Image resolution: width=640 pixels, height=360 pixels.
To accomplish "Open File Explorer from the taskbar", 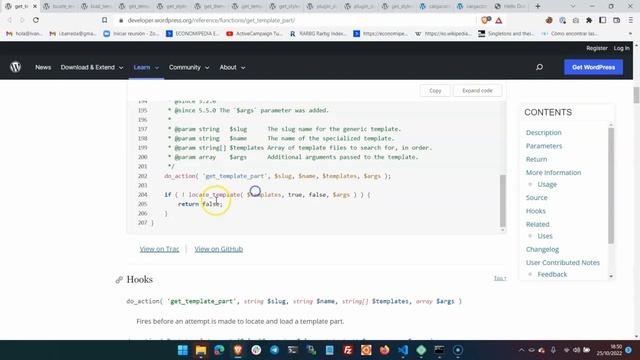I will (201, 350).
